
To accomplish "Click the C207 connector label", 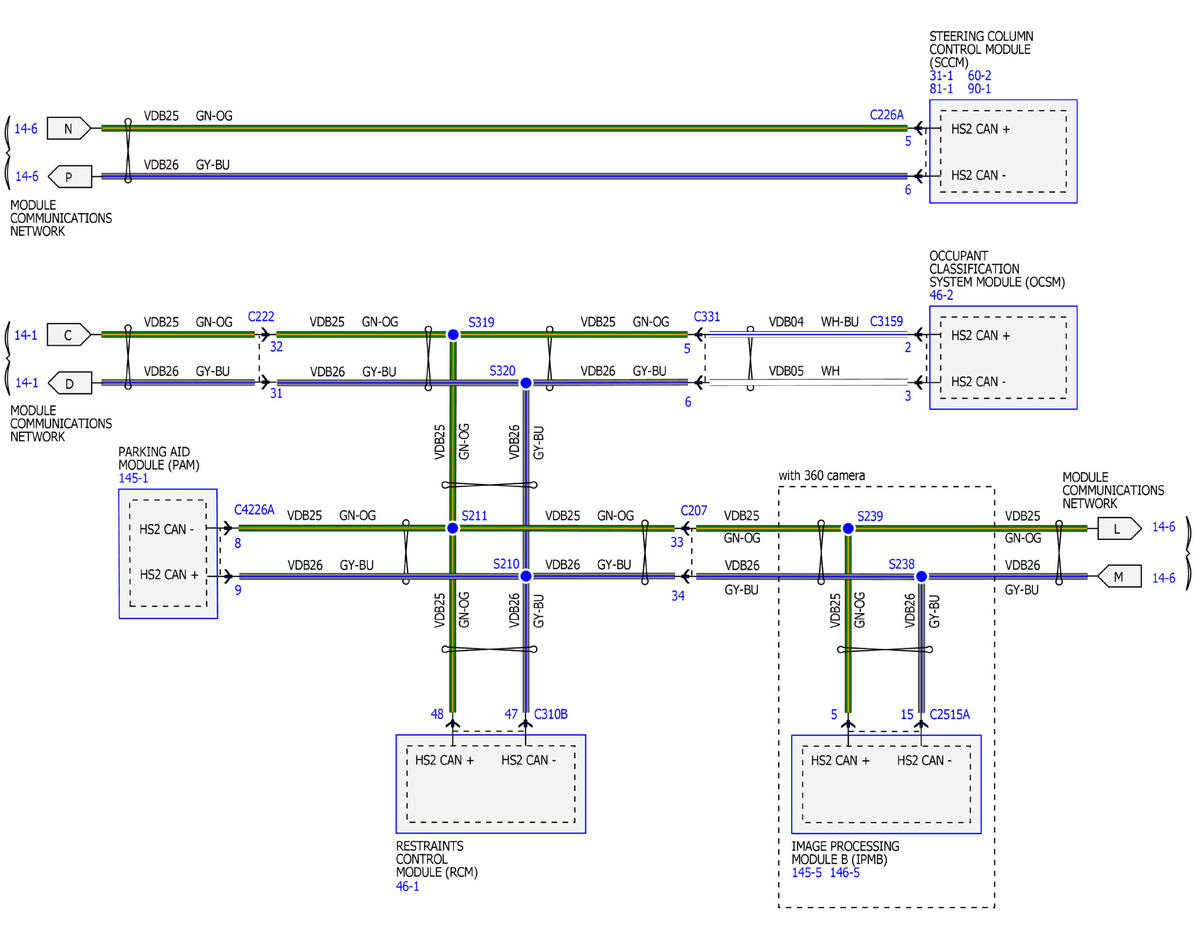I will (695, 510).
